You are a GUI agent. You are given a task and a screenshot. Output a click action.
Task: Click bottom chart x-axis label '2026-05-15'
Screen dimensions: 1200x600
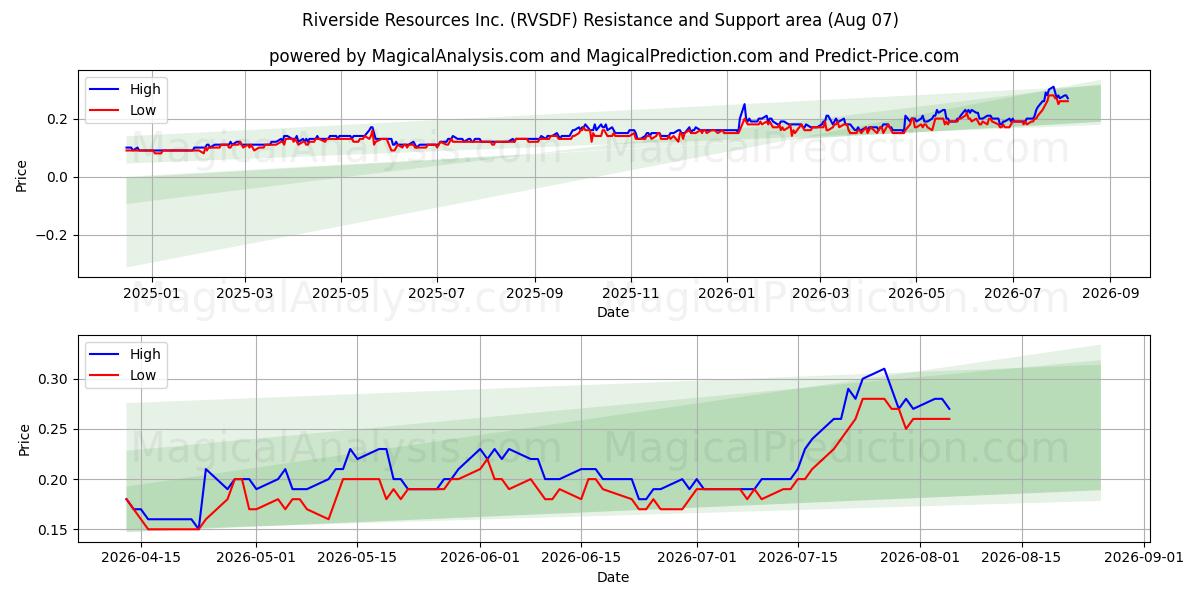tap(357, 558)
